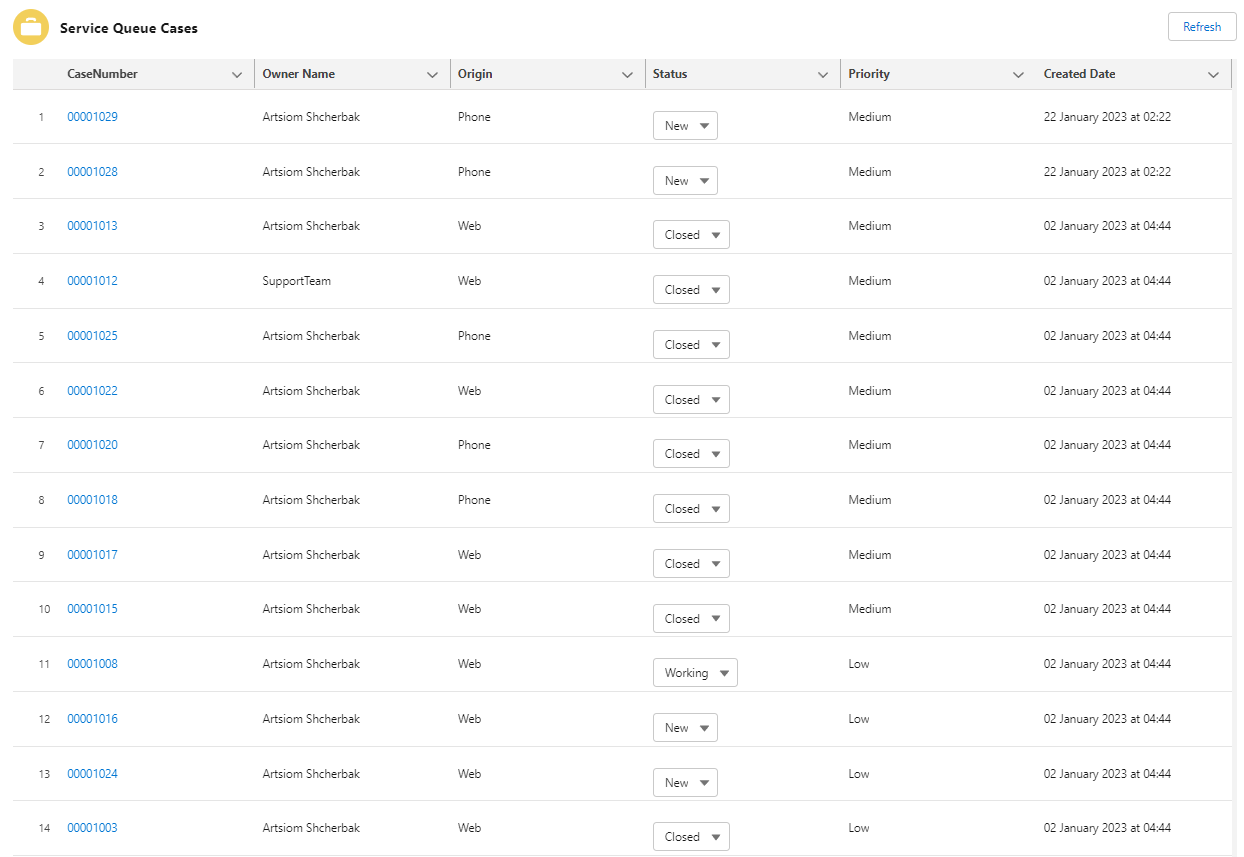The height and width of the screenshot is (857, 1244).
Task: Open case 00001003 via its link
Action: tap(92, 827)
